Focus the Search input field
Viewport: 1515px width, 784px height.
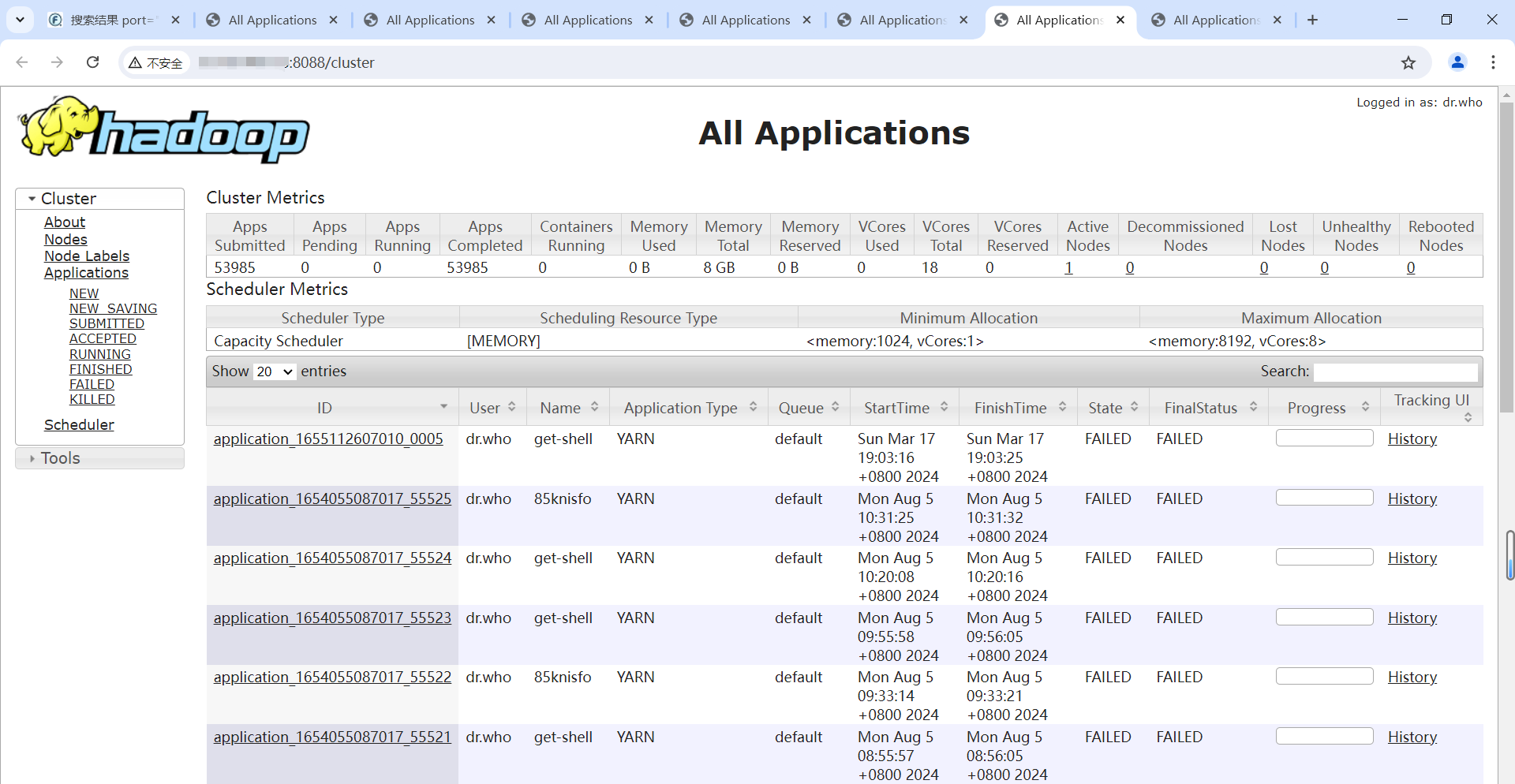point(1395,371)
